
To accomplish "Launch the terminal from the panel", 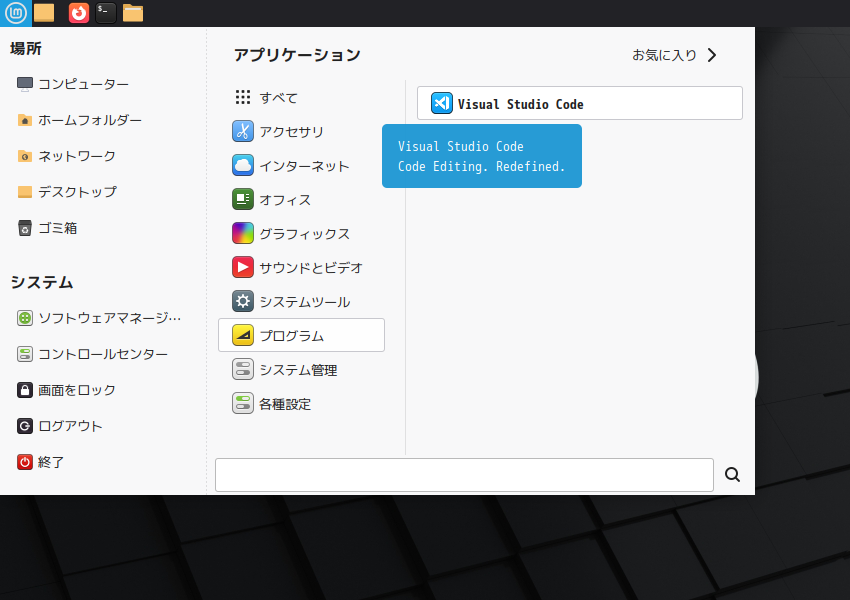I will (x=106, y=13).
